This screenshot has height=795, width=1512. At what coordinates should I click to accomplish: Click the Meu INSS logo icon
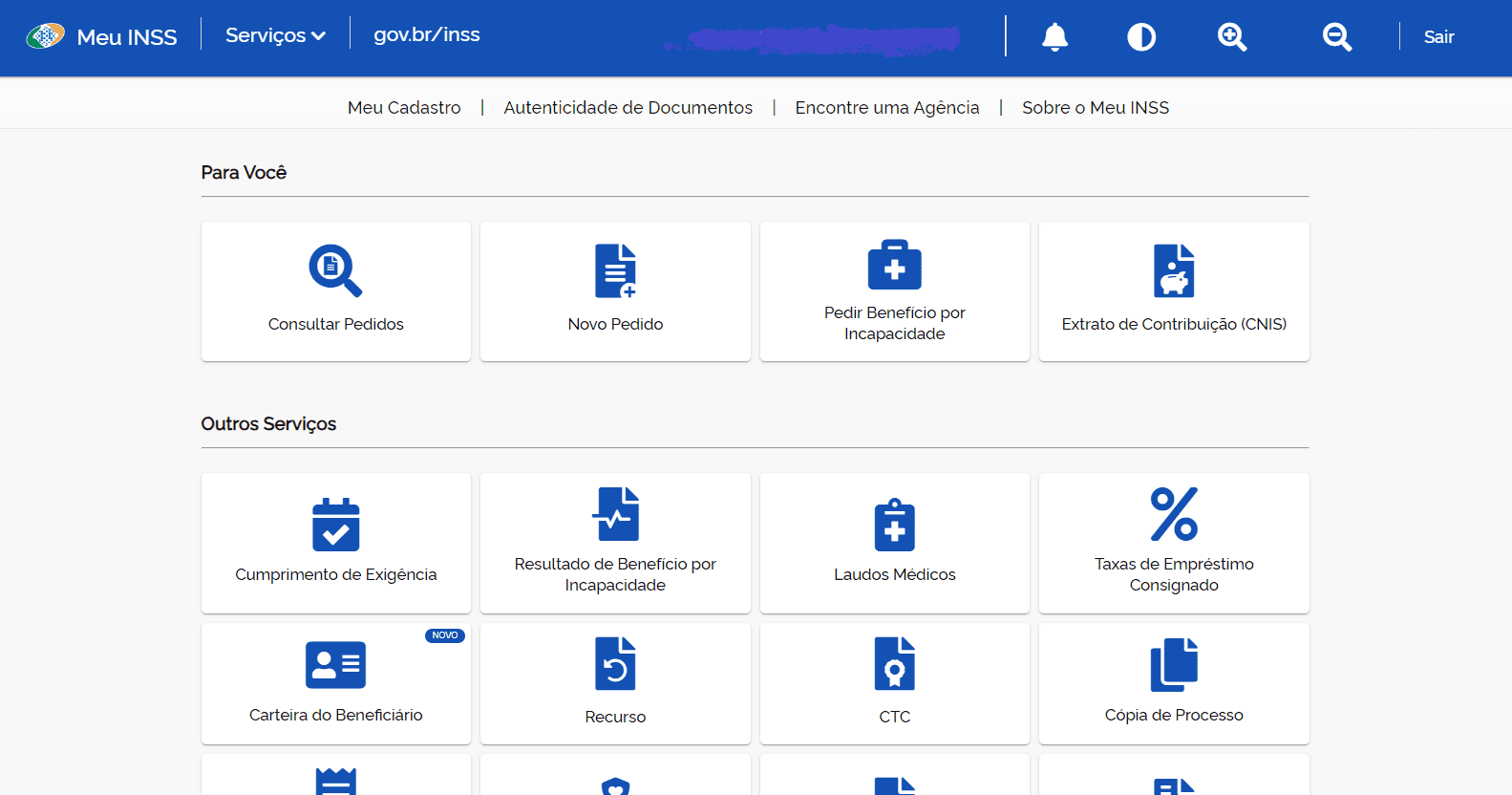click(x=45, y=36)
